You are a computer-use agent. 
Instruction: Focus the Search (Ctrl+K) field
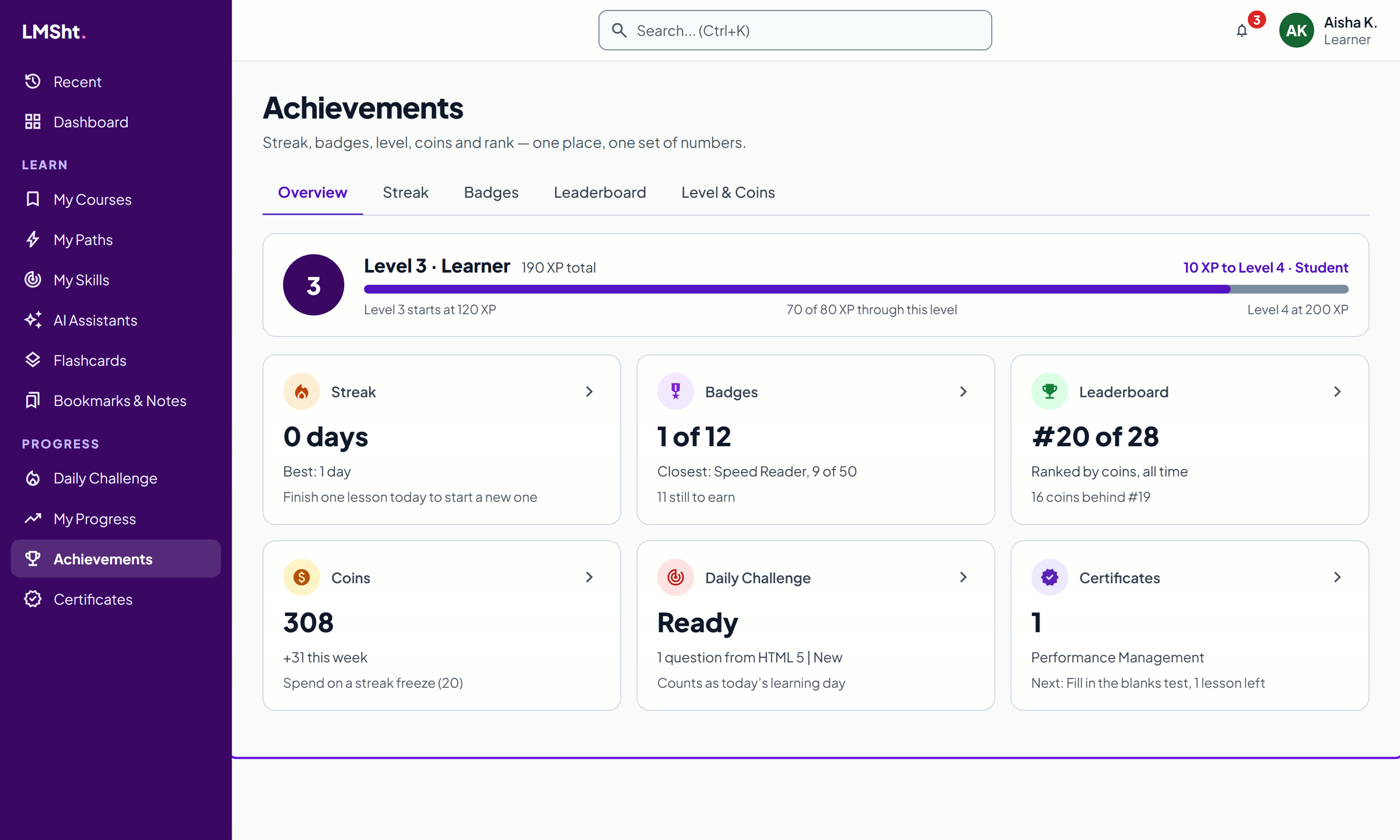794,30
